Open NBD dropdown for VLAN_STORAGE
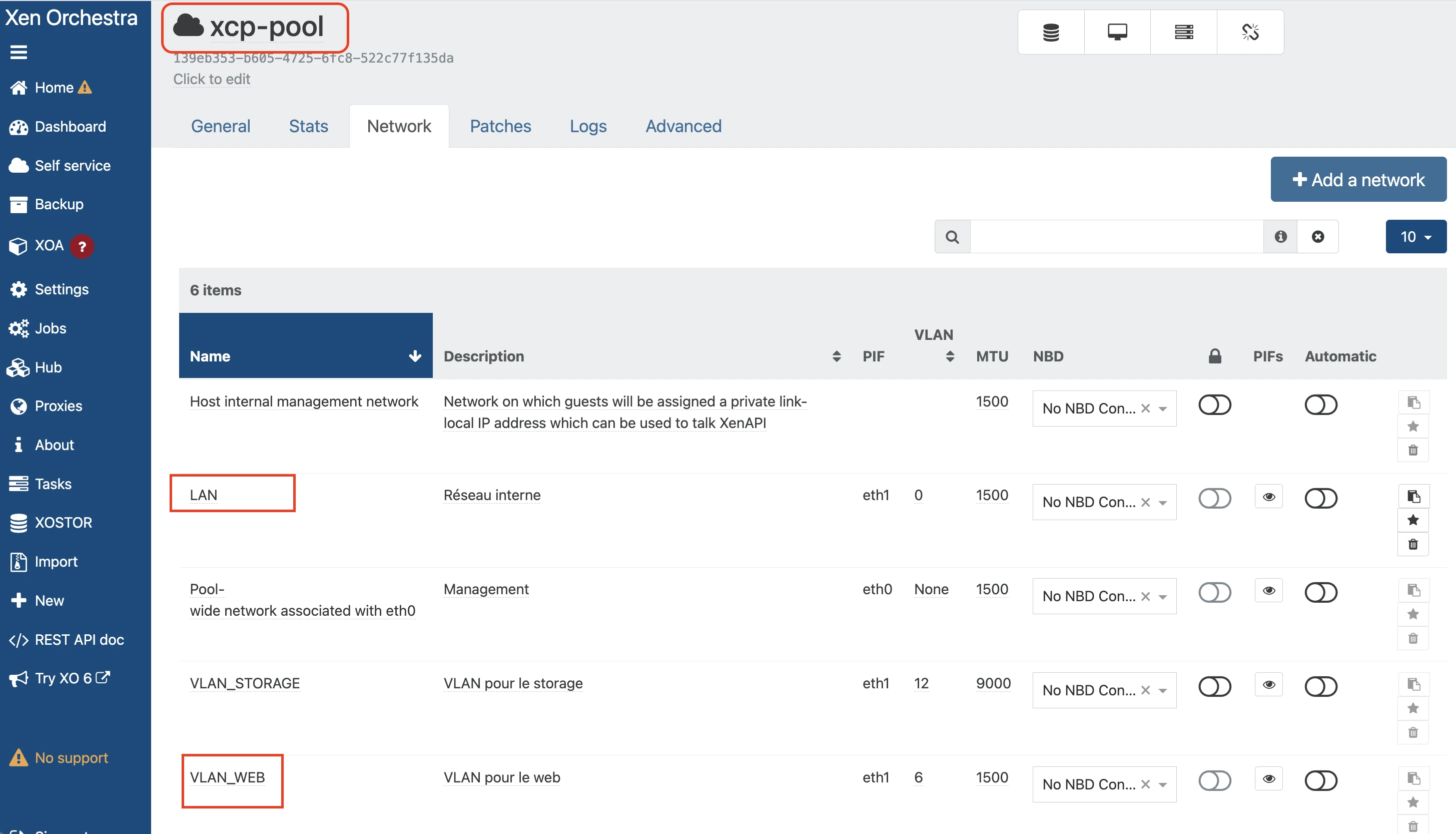The width and height of the screenshot is (1456, 834). pos(1163,690)
